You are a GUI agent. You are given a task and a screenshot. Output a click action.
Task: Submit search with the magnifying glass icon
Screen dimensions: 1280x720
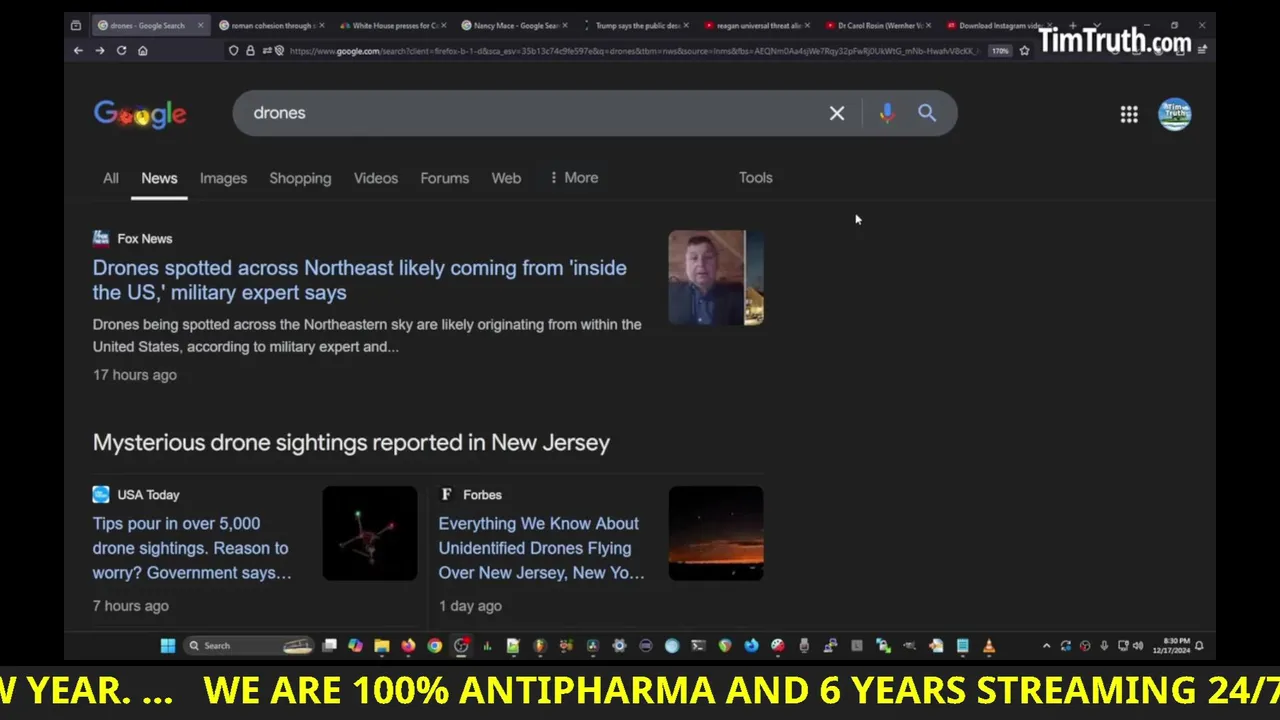(927, 113)
